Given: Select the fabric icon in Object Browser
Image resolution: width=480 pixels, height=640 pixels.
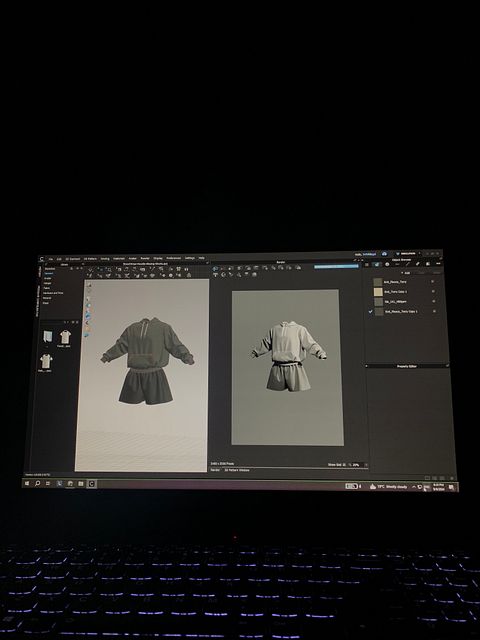Looking at the screenshot, I should pos(376,264).
